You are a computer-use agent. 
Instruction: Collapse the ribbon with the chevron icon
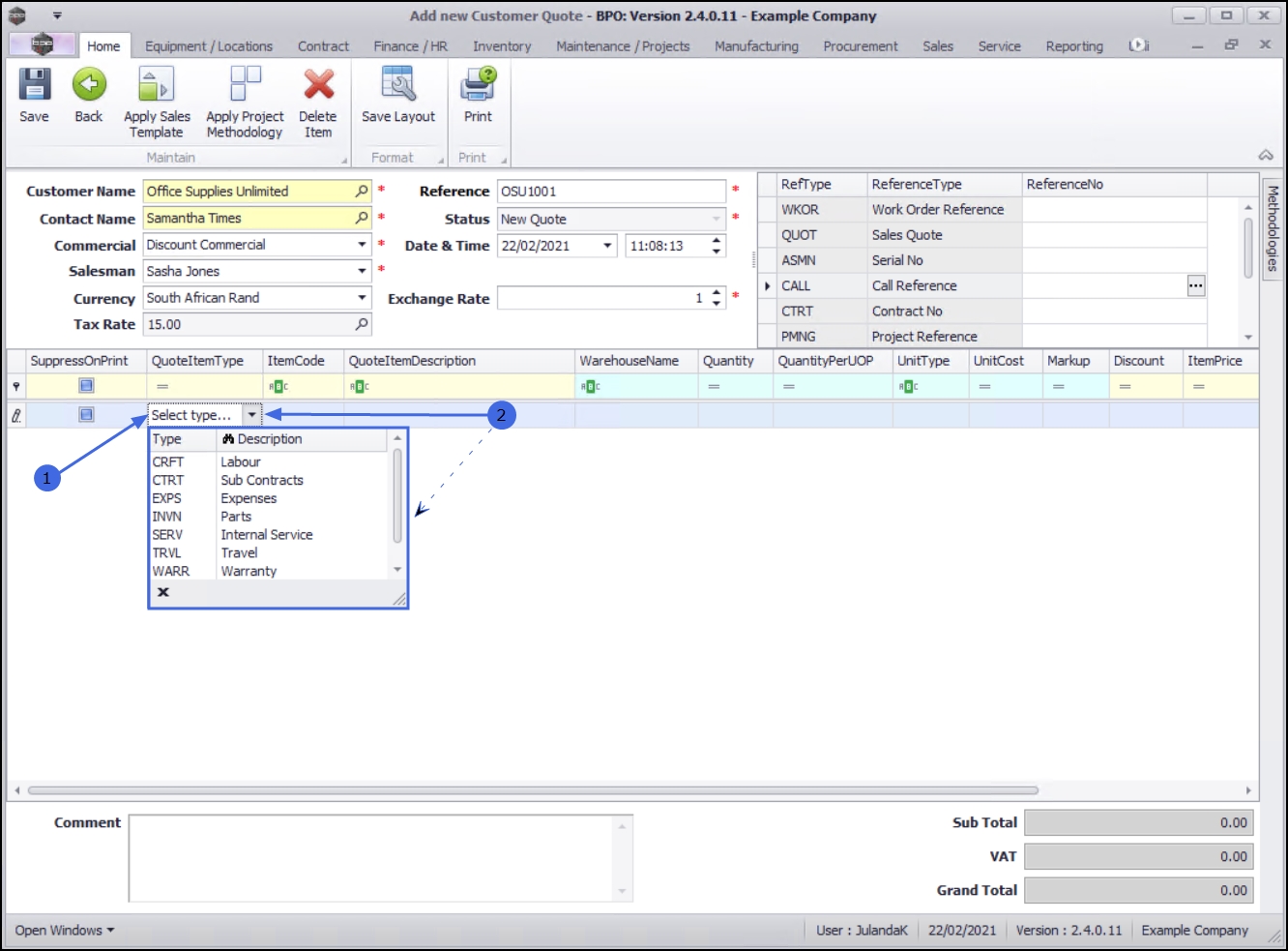(1265, 156)
